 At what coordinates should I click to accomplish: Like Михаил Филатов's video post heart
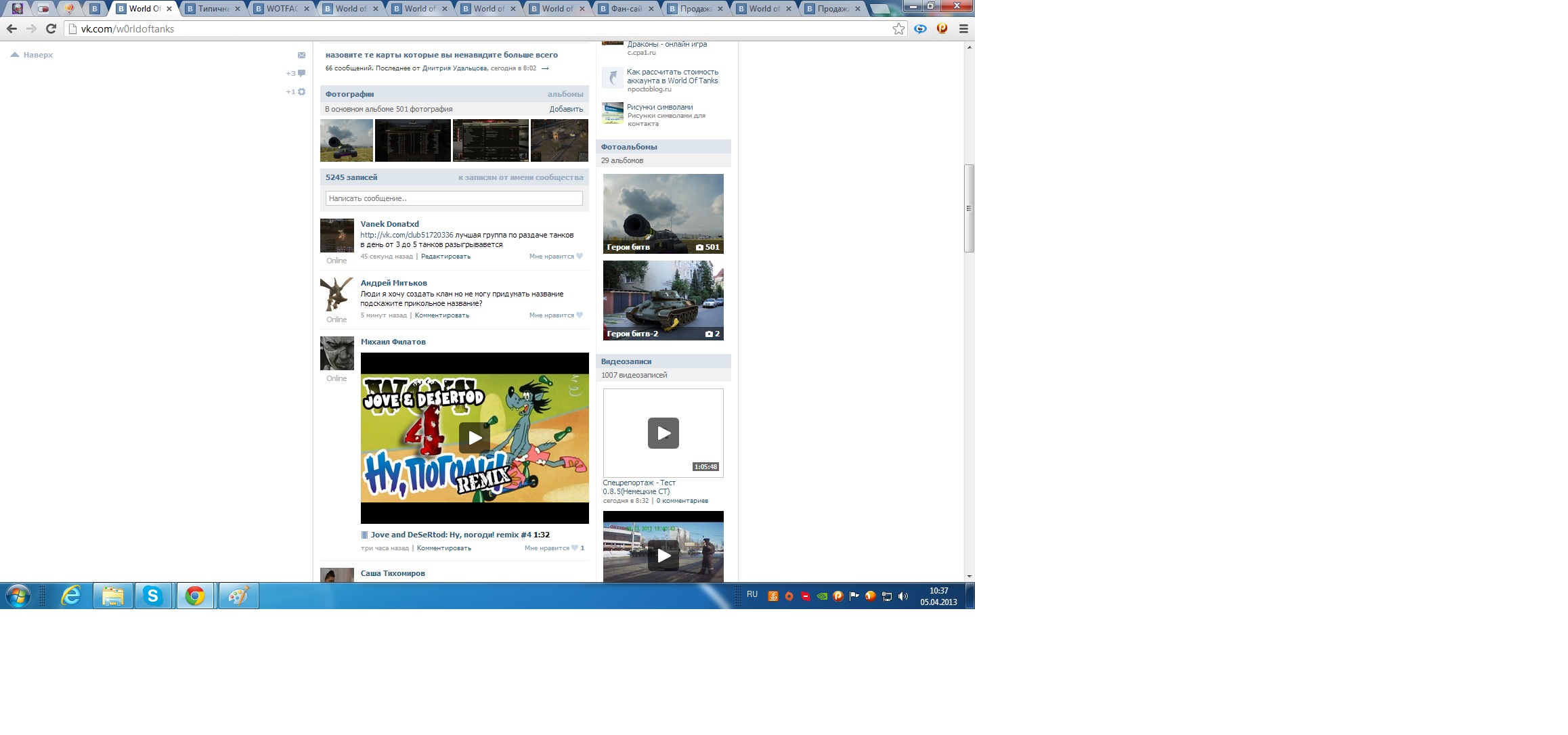575,548
